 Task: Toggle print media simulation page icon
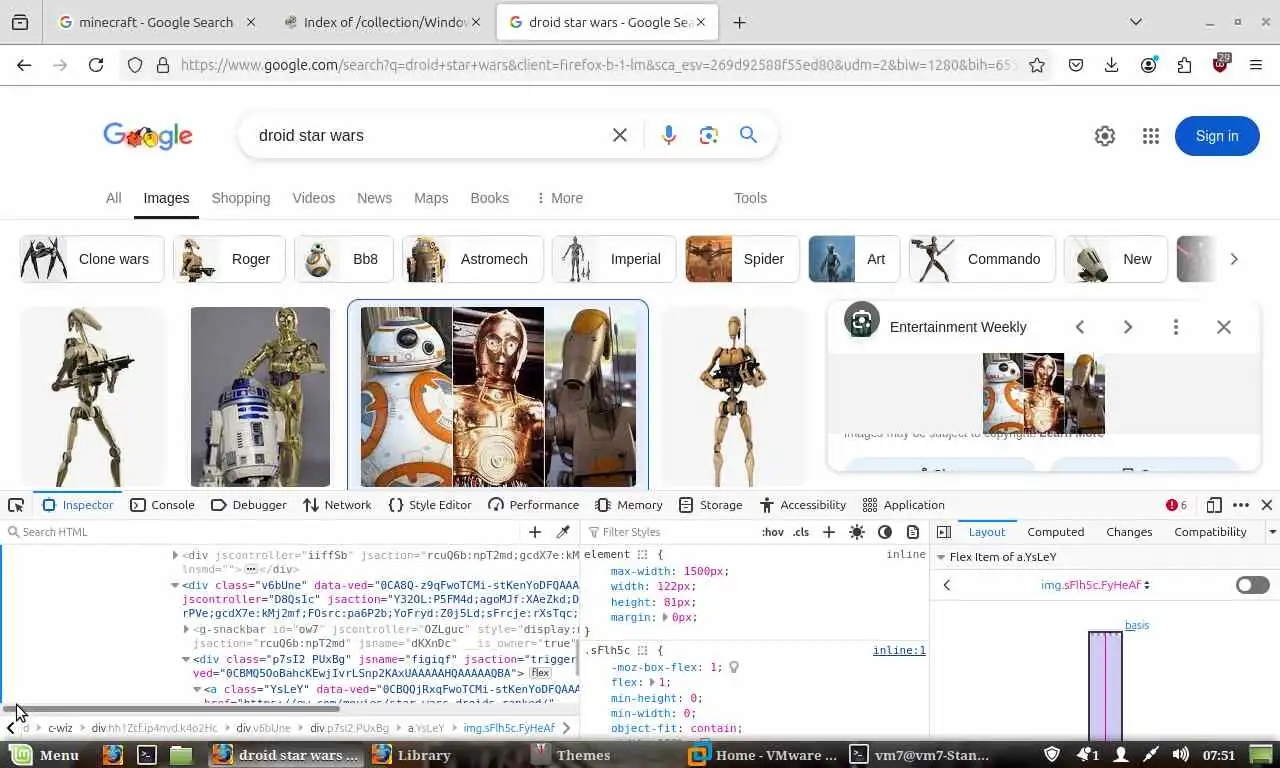point(913,532)
